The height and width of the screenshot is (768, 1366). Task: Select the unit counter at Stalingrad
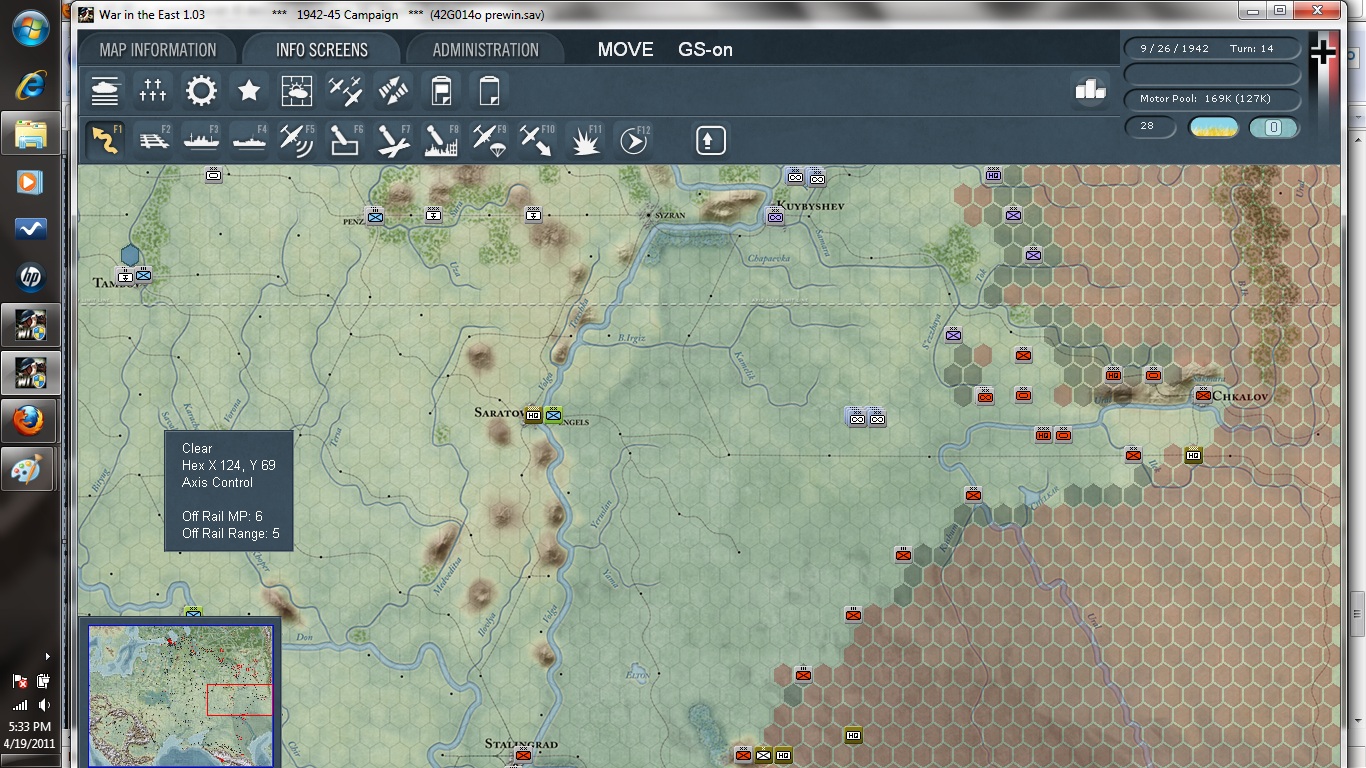pyautogui.click(x=522, y=754)
